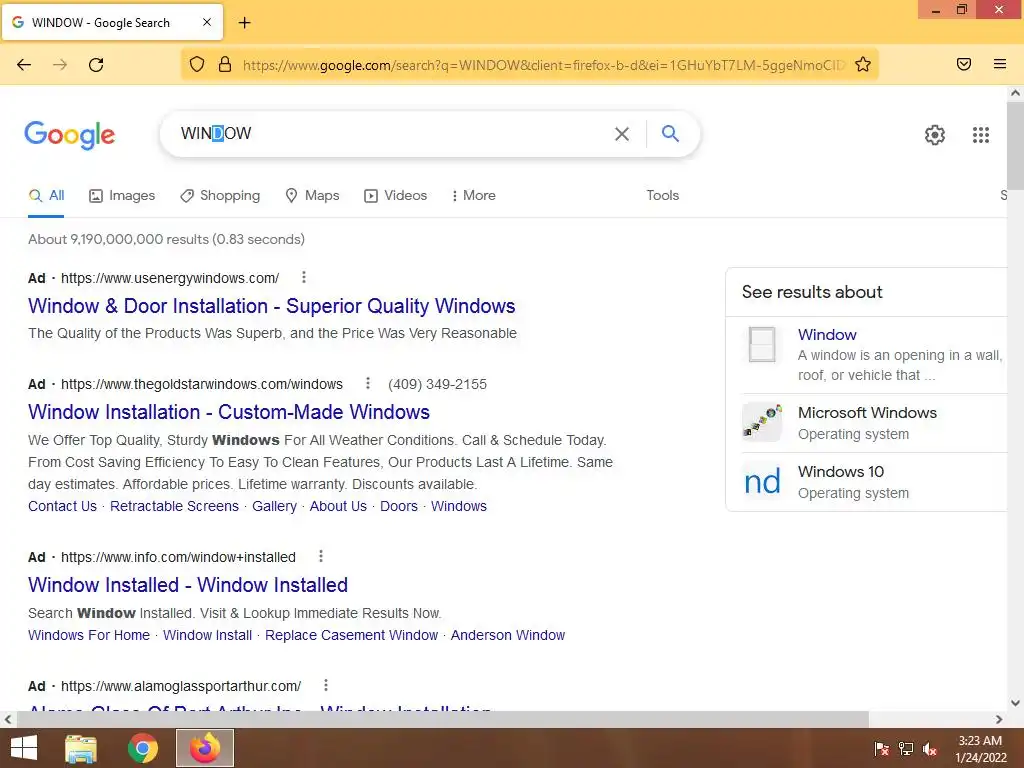Close the WINDOW - Google Search tab

click(x=206, y=22)
